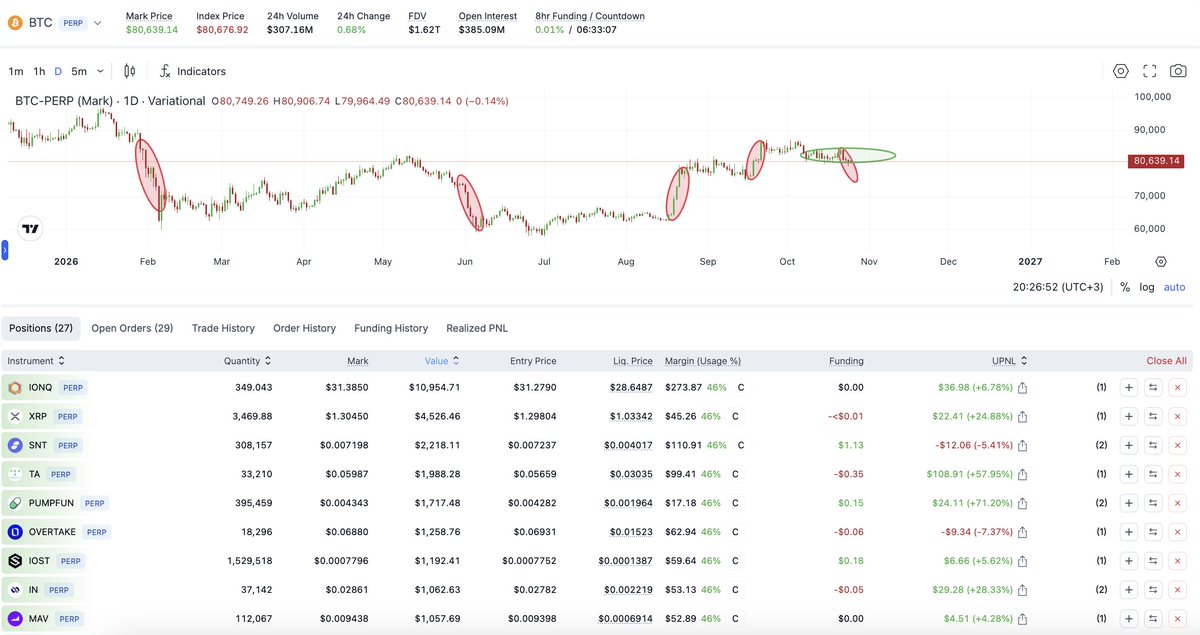The width and height of the screenshot is (1200, 635).
Task: Reverse the TA position with swap icon
Action: pos(1153,474)
